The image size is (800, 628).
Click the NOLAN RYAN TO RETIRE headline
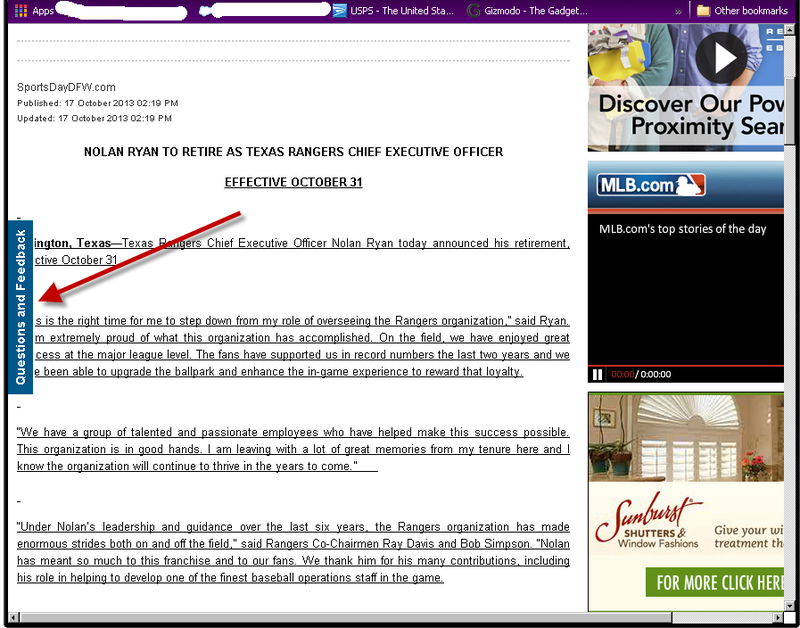pyautogui.click(x=293, y=152)
